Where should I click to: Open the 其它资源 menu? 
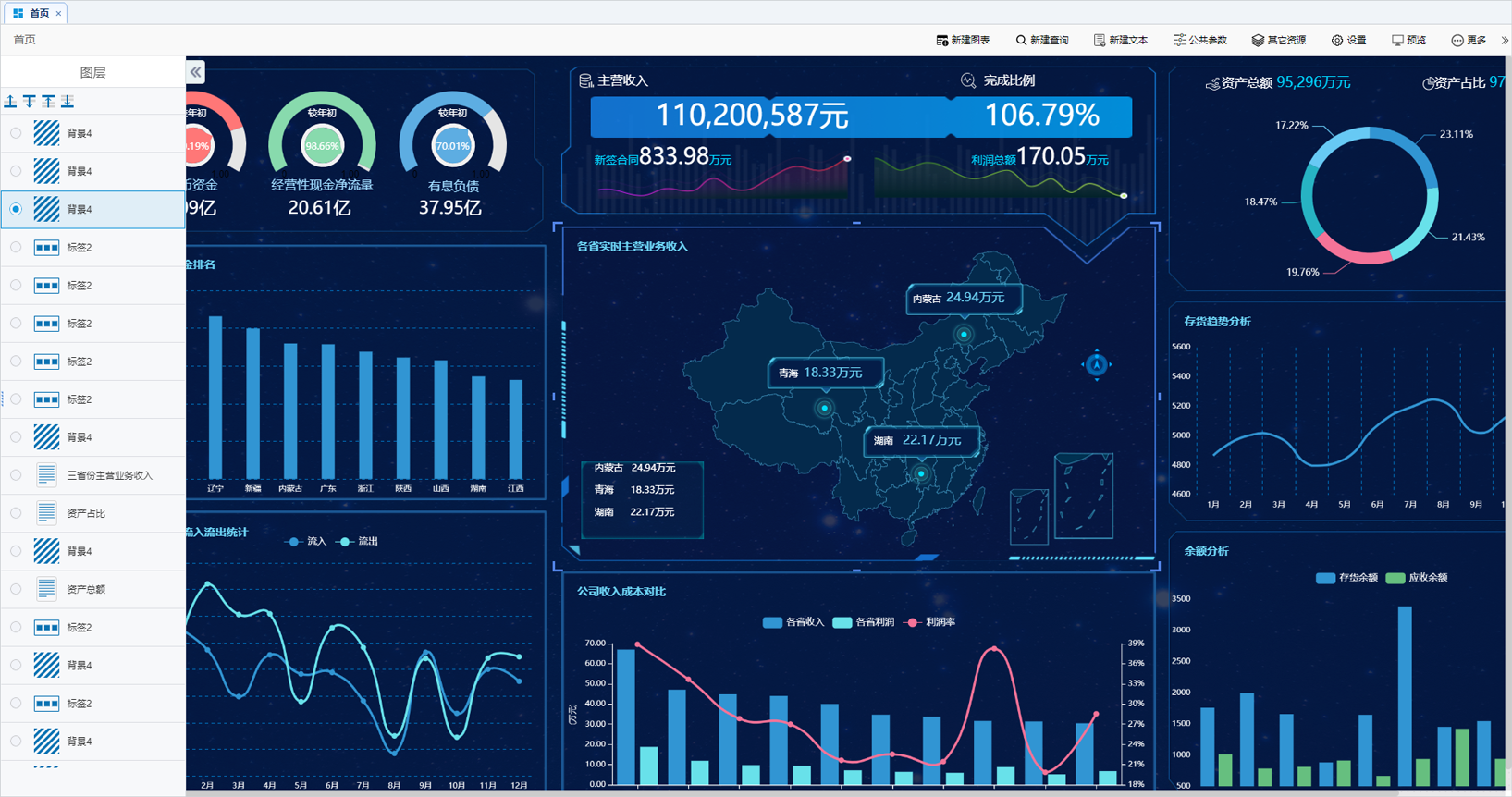pyautogui.click(x=1279, y=40)
